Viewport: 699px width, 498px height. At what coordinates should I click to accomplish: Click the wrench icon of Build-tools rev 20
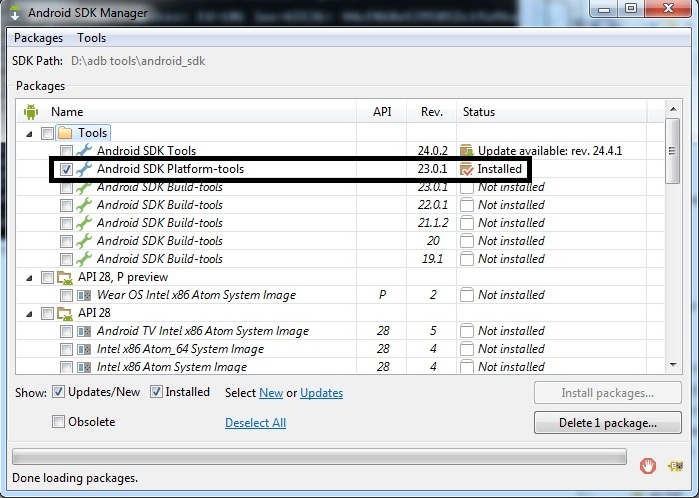84,241
